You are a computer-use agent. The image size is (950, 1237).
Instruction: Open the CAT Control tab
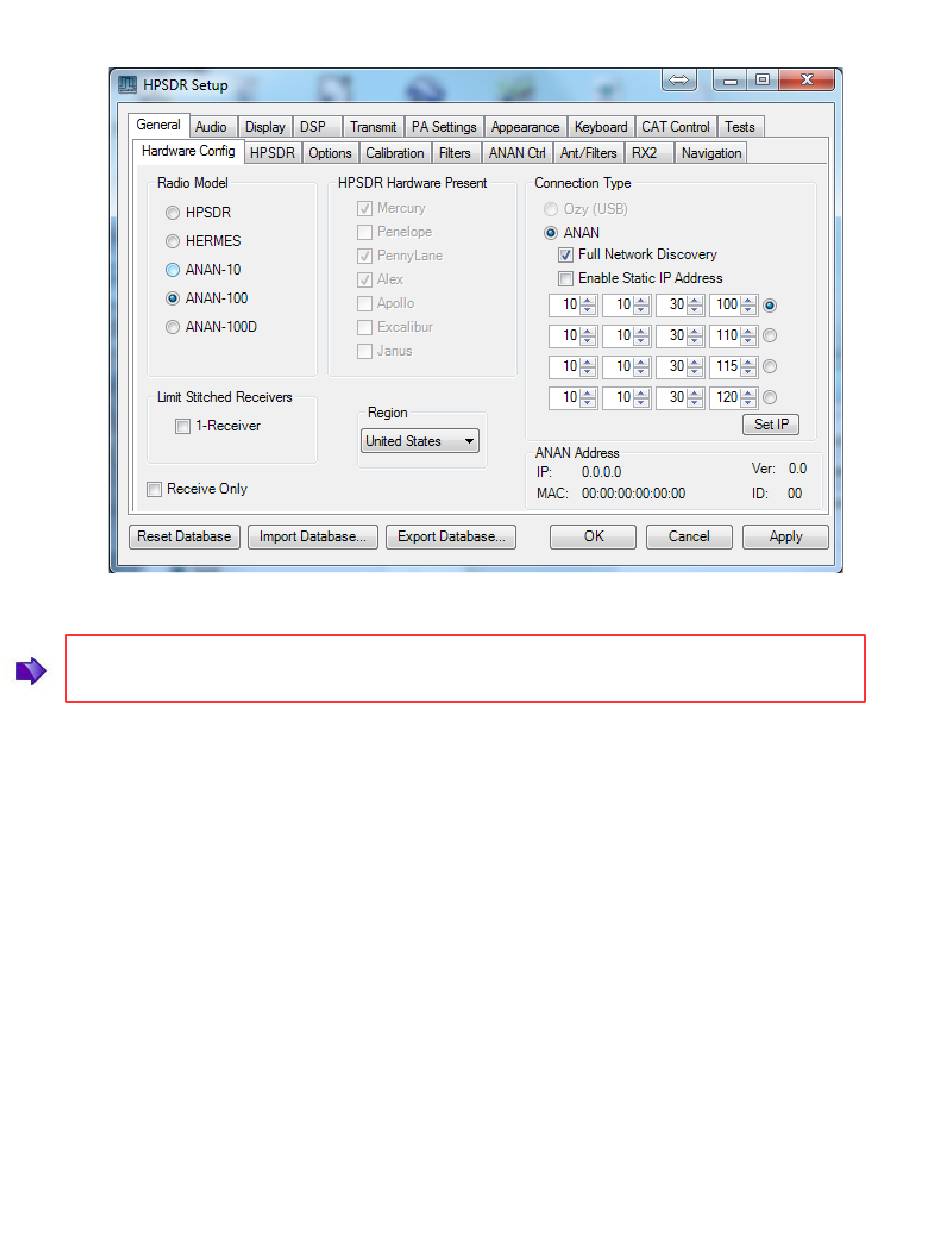pyautogui.click(x=676, y=127)
